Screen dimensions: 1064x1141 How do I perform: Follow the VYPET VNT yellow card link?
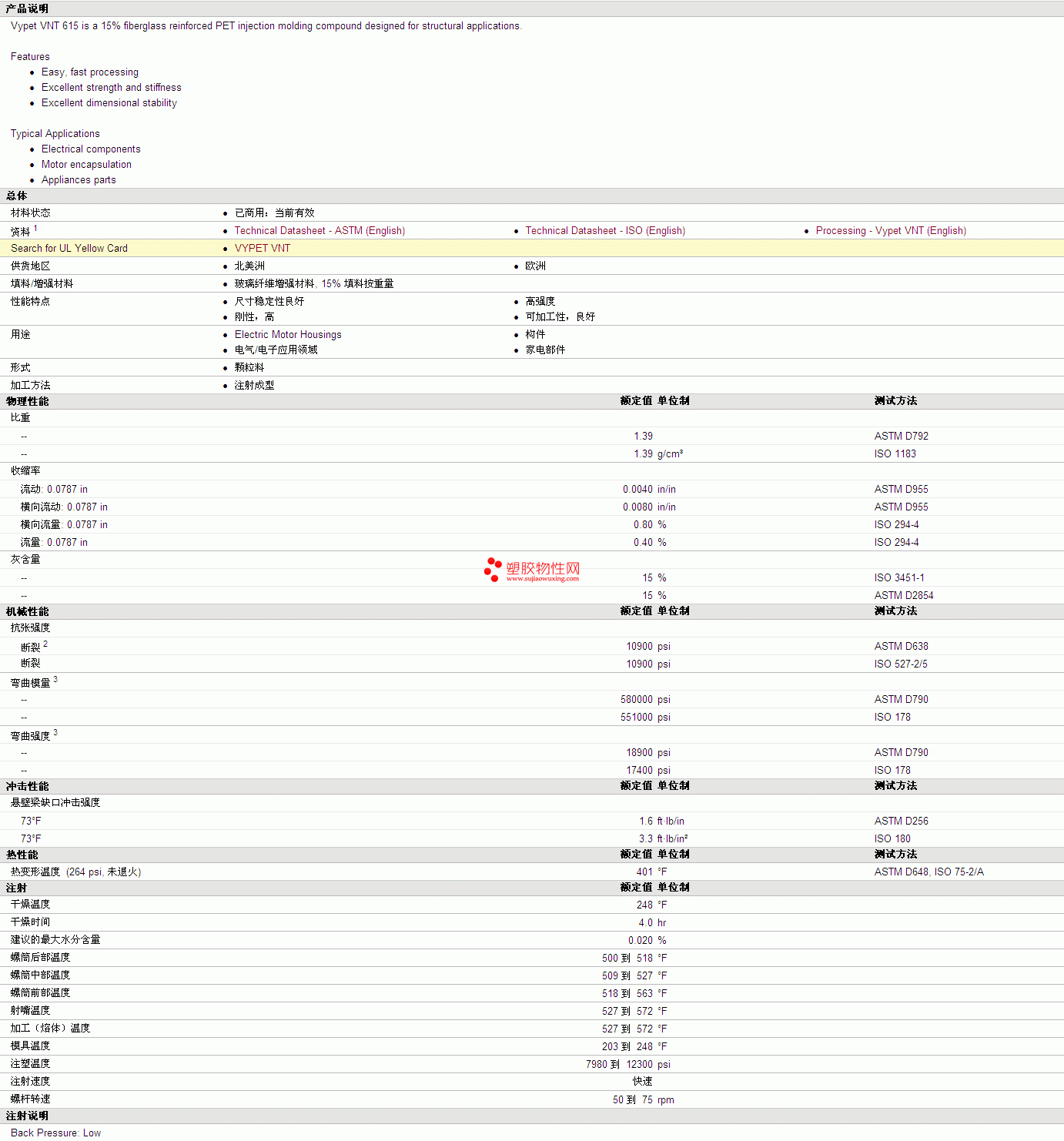click(x=263, y=248)
